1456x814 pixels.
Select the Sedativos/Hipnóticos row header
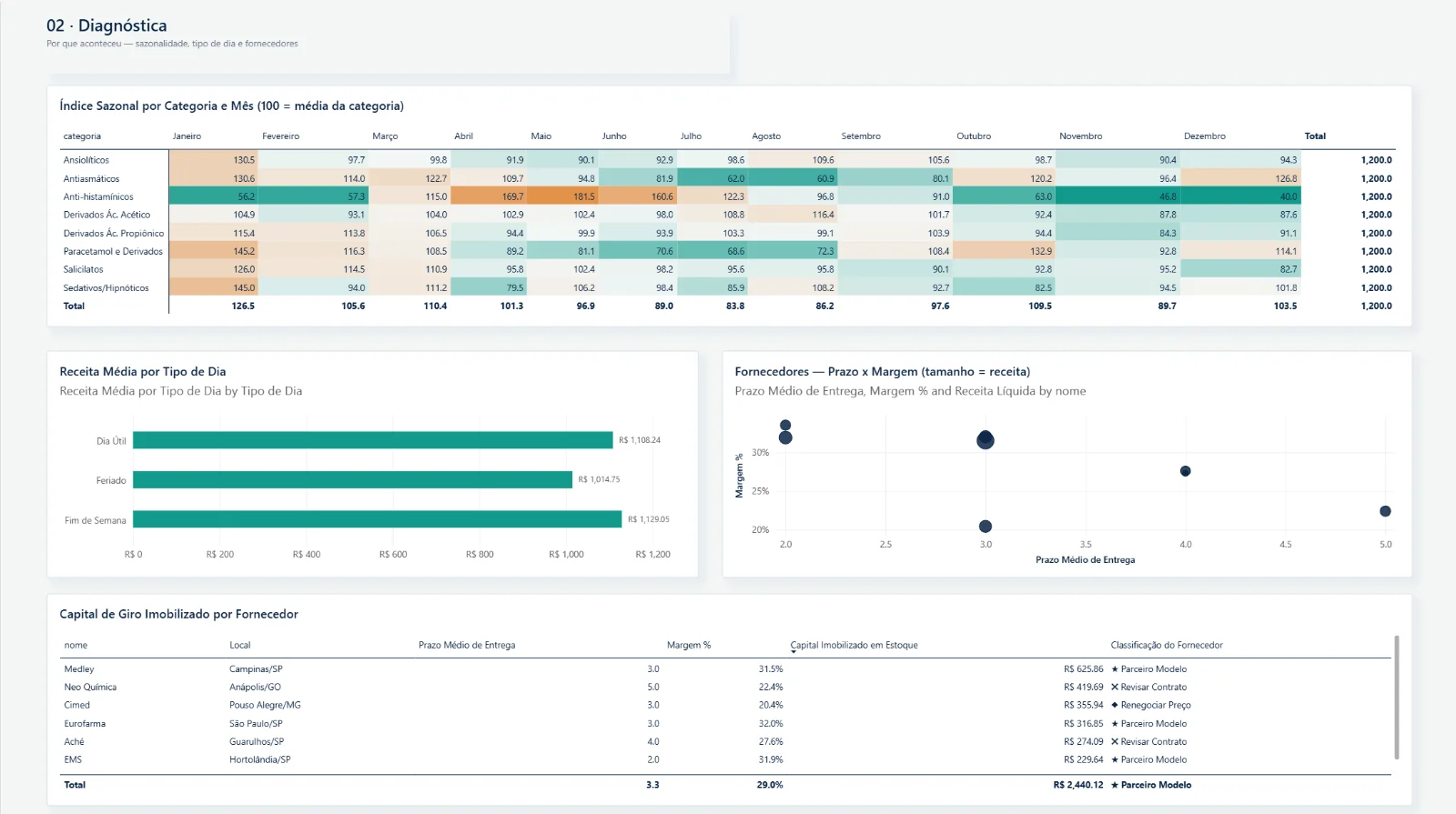point(106,288)
